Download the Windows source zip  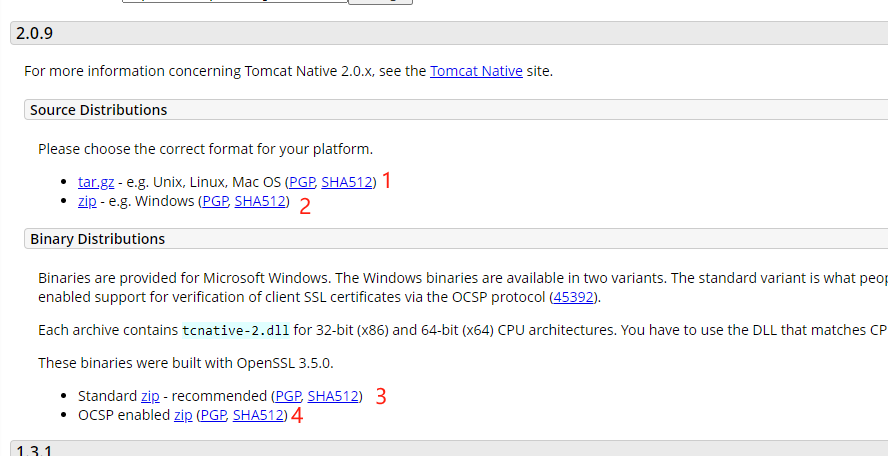tap(87, 201)
